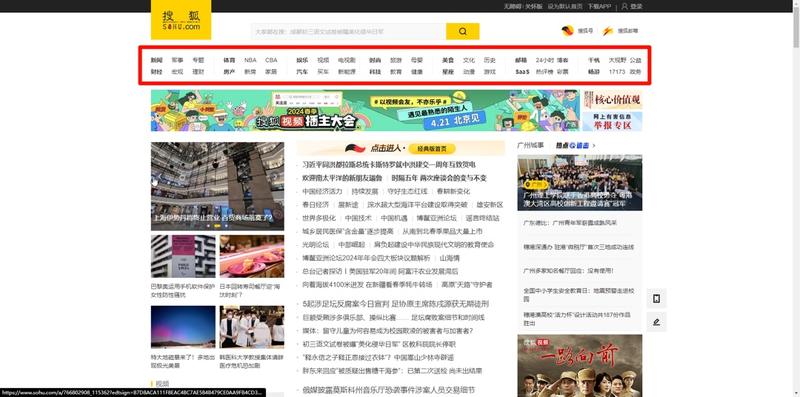Screen dimensions: 800x397
Task: Open 媒体:留守儿童 school bullying headline
Action: (x=388, y=331)
